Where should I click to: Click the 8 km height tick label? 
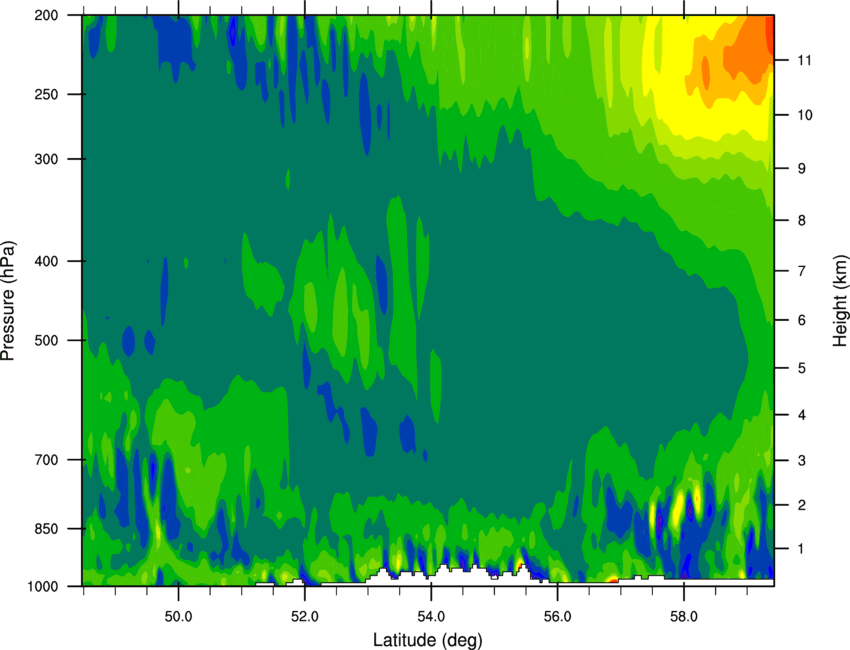click(802, 221)
